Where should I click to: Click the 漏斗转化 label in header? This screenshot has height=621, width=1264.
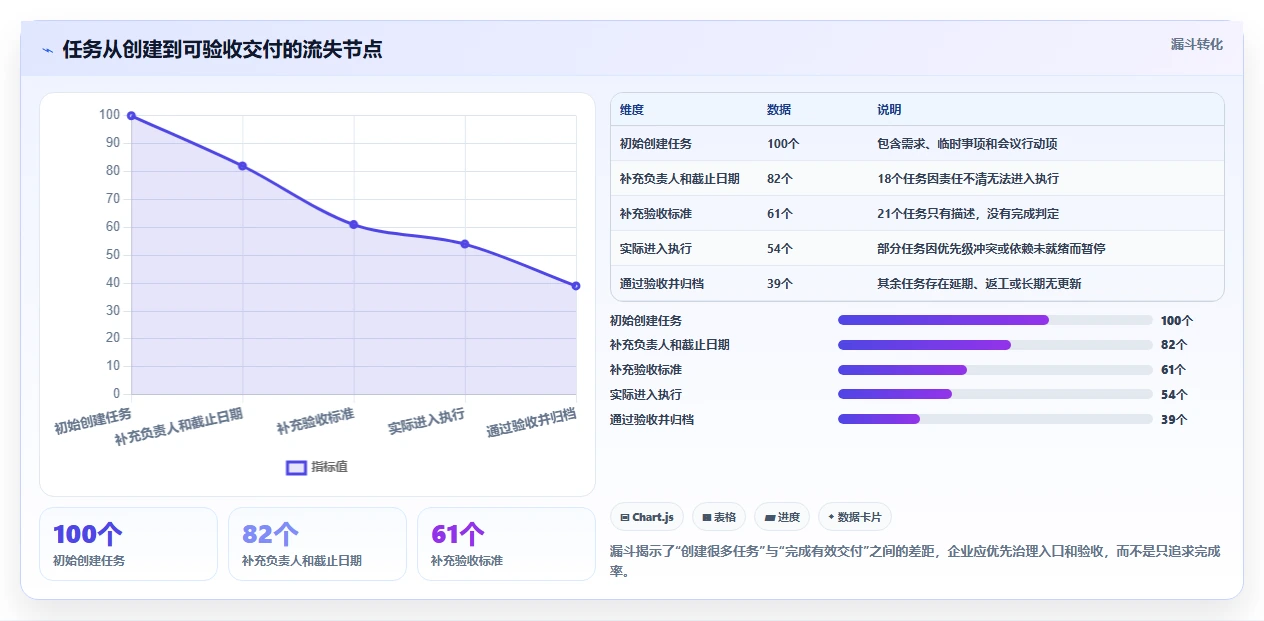(1197, 44)
